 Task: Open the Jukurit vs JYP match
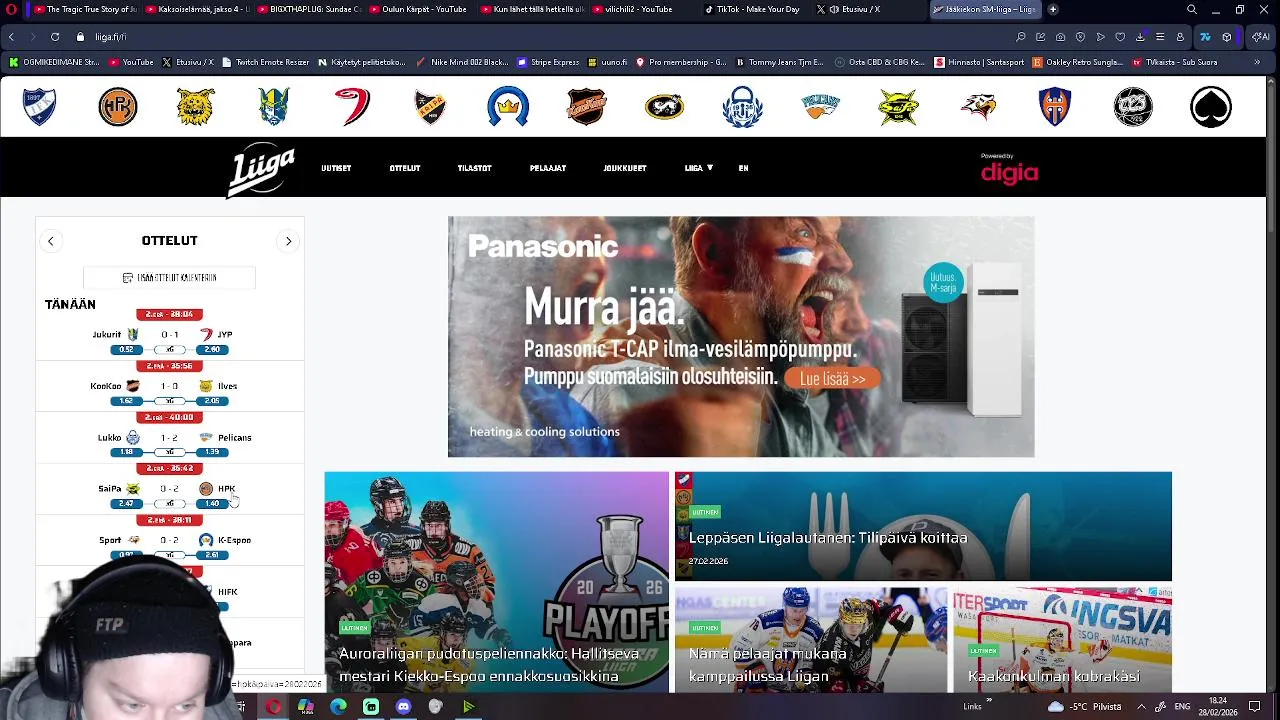tap(169, 334)
